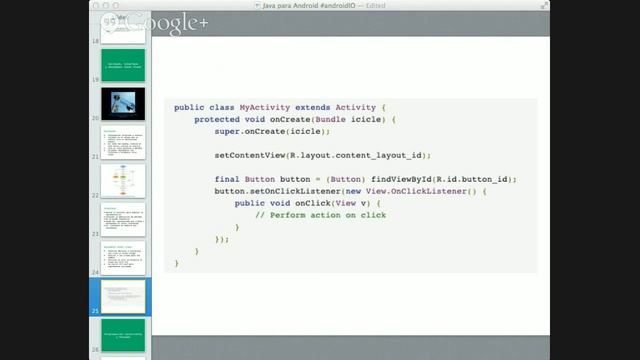
Task: Select slide 24 bulleted text thumbnail
Action: click(123, 258)
